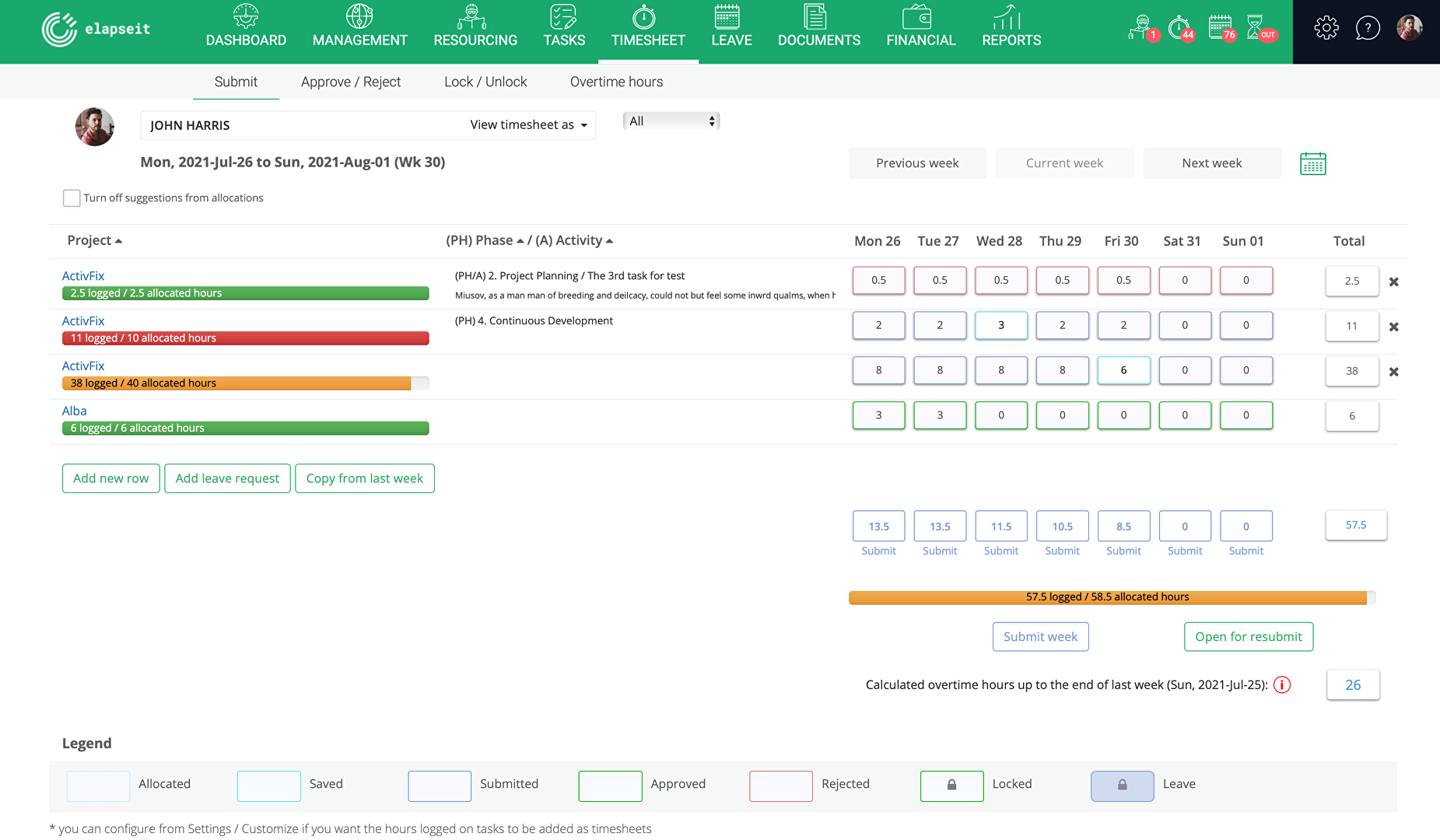Click the 38 logged / 40 allocated progress bar
1440x840 pixels.
tap(245, 383)
